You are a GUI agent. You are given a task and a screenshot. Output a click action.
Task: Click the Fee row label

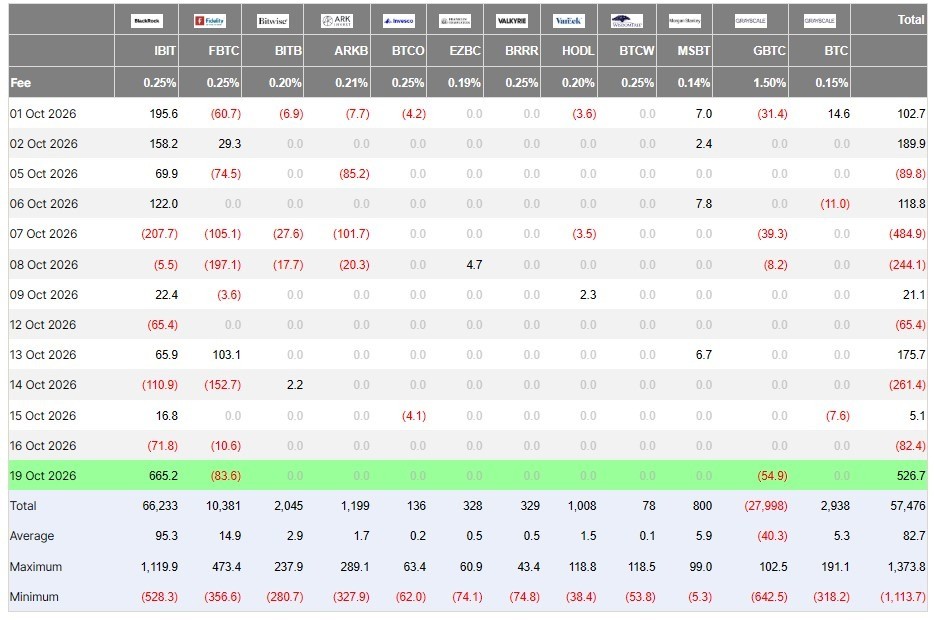click(20, 83)
